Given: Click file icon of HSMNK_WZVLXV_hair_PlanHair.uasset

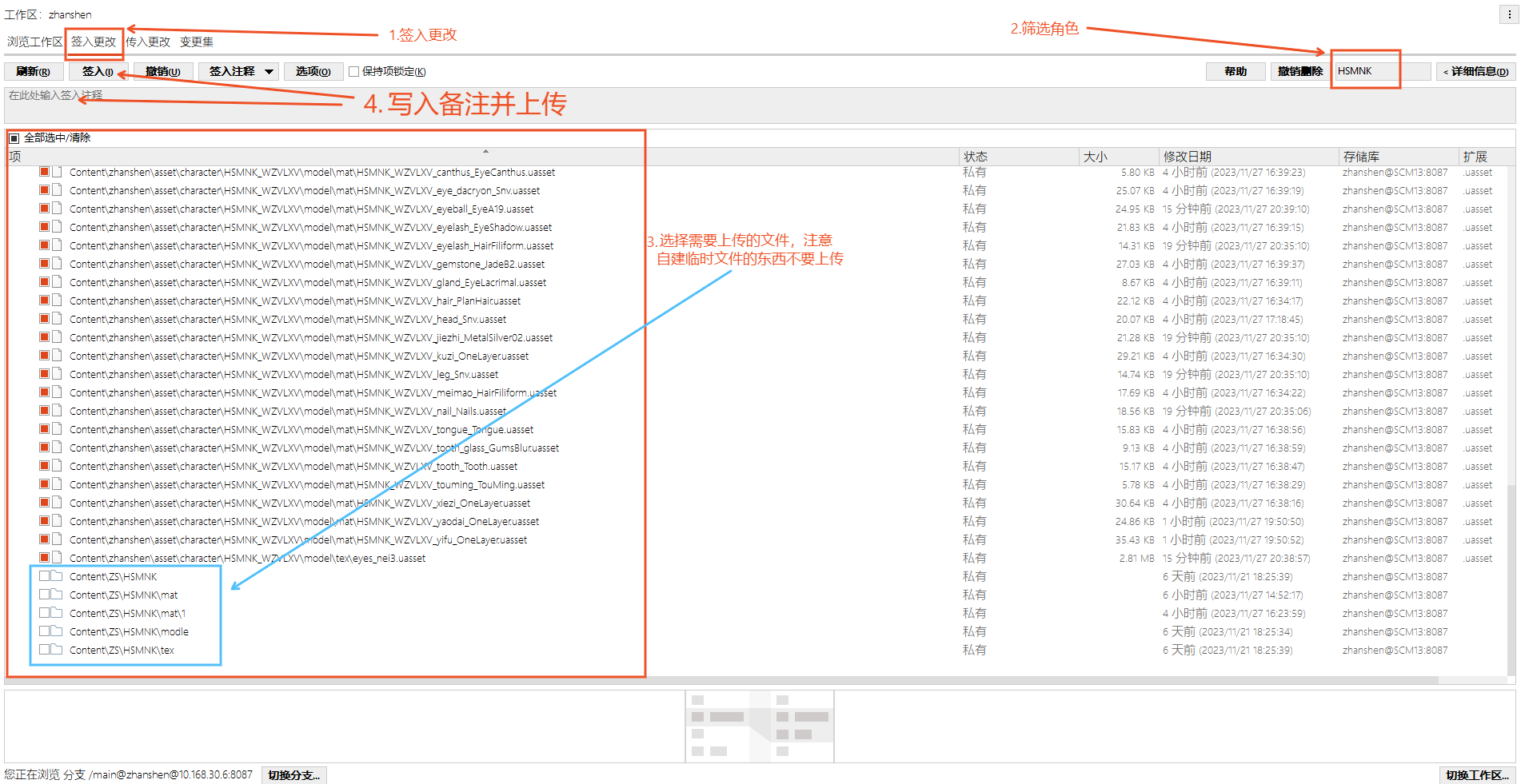Looking at the screenshot, I should point(58,300).
